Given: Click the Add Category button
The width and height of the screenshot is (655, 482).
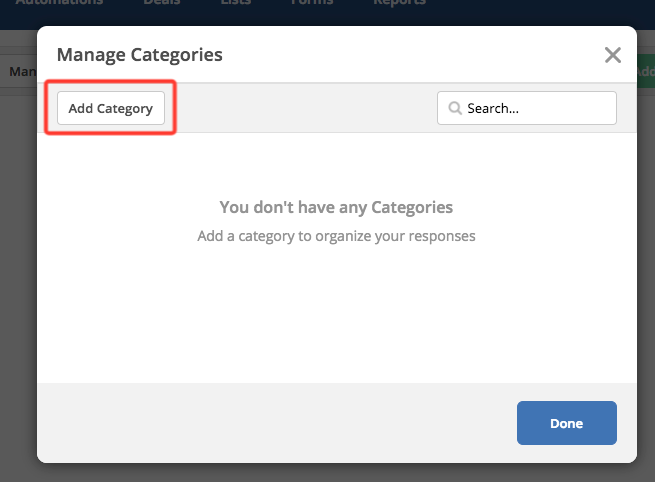Looking at the screenshot, I should coord(110,108).
